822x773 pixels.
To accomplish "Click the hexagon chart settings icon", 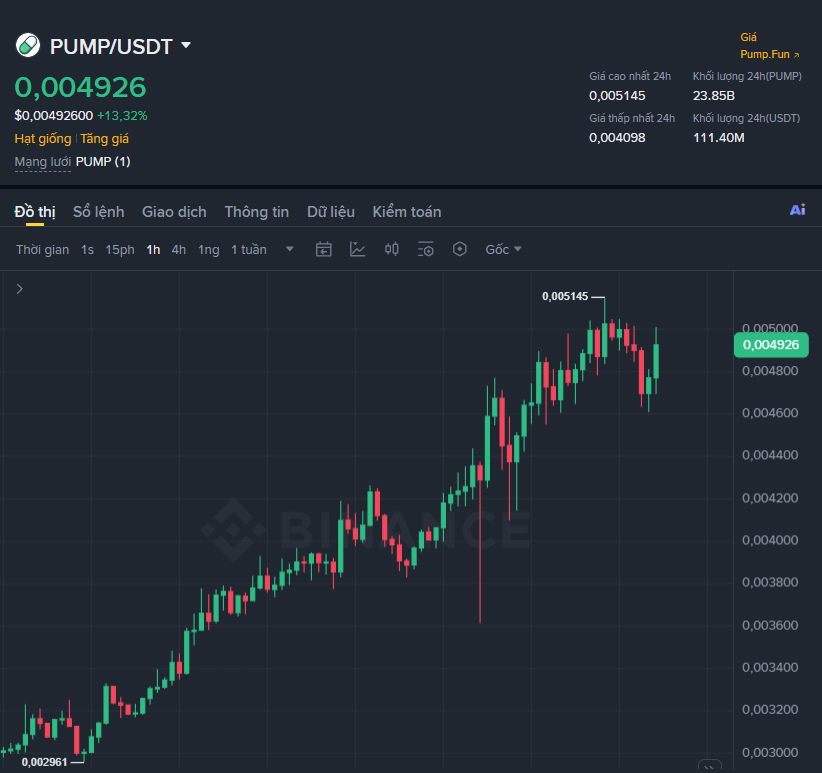I will [460, 249].
